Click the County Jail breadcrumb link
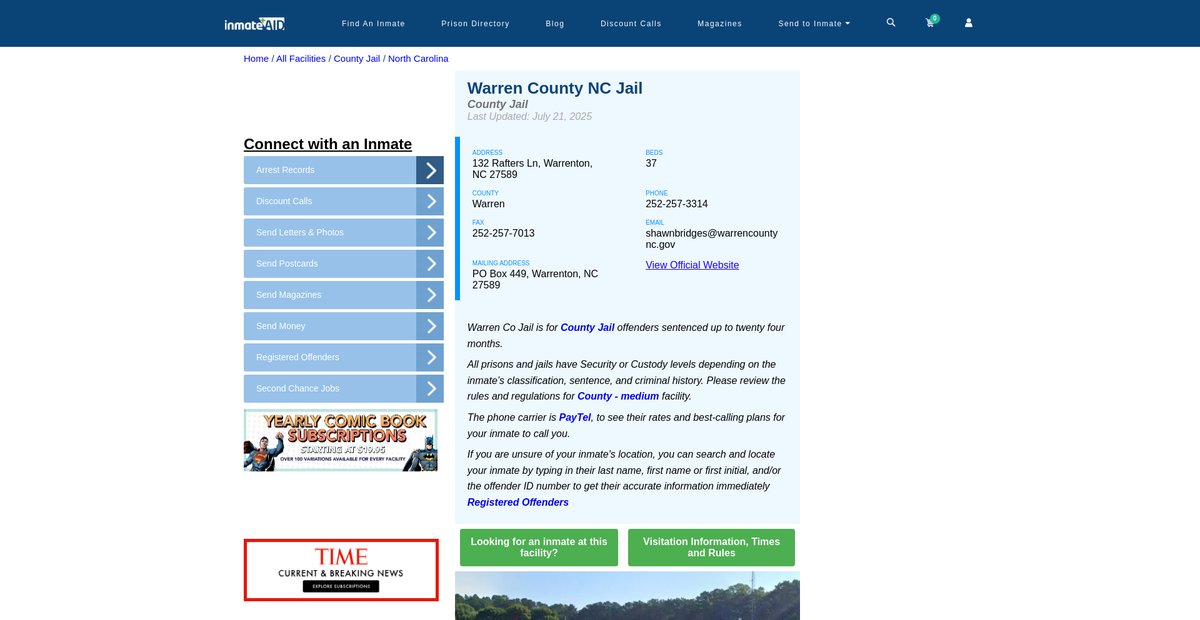This screenshot has height=620, width=1200. coord(357,59)
